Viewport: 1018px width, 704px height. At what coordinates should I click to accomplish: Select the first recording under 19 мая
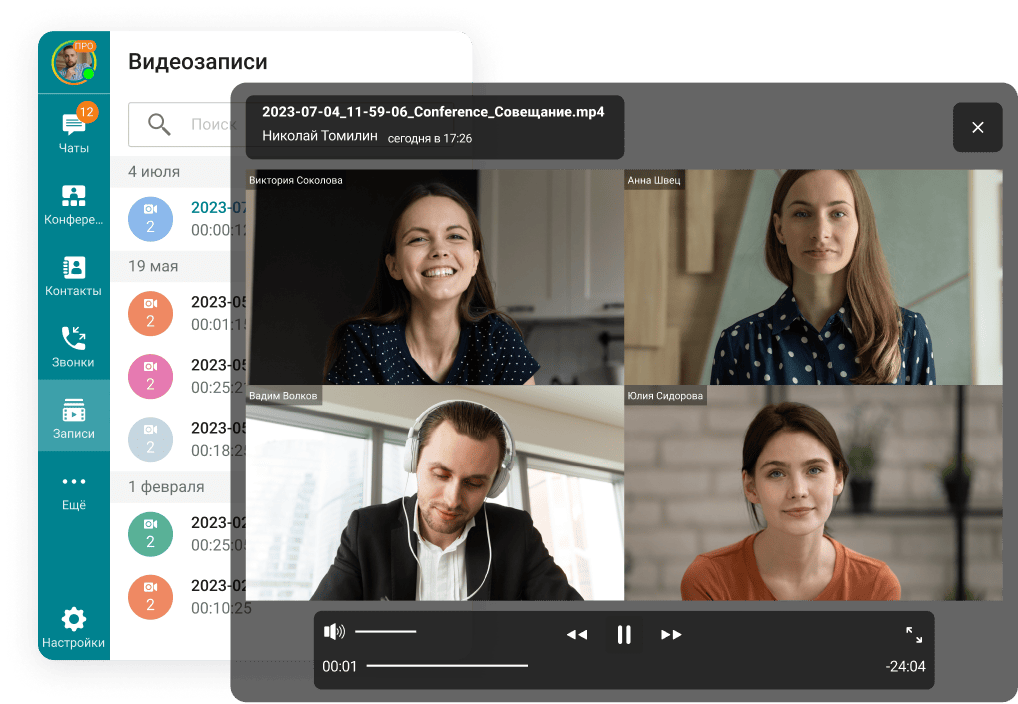tap(190, 312)
